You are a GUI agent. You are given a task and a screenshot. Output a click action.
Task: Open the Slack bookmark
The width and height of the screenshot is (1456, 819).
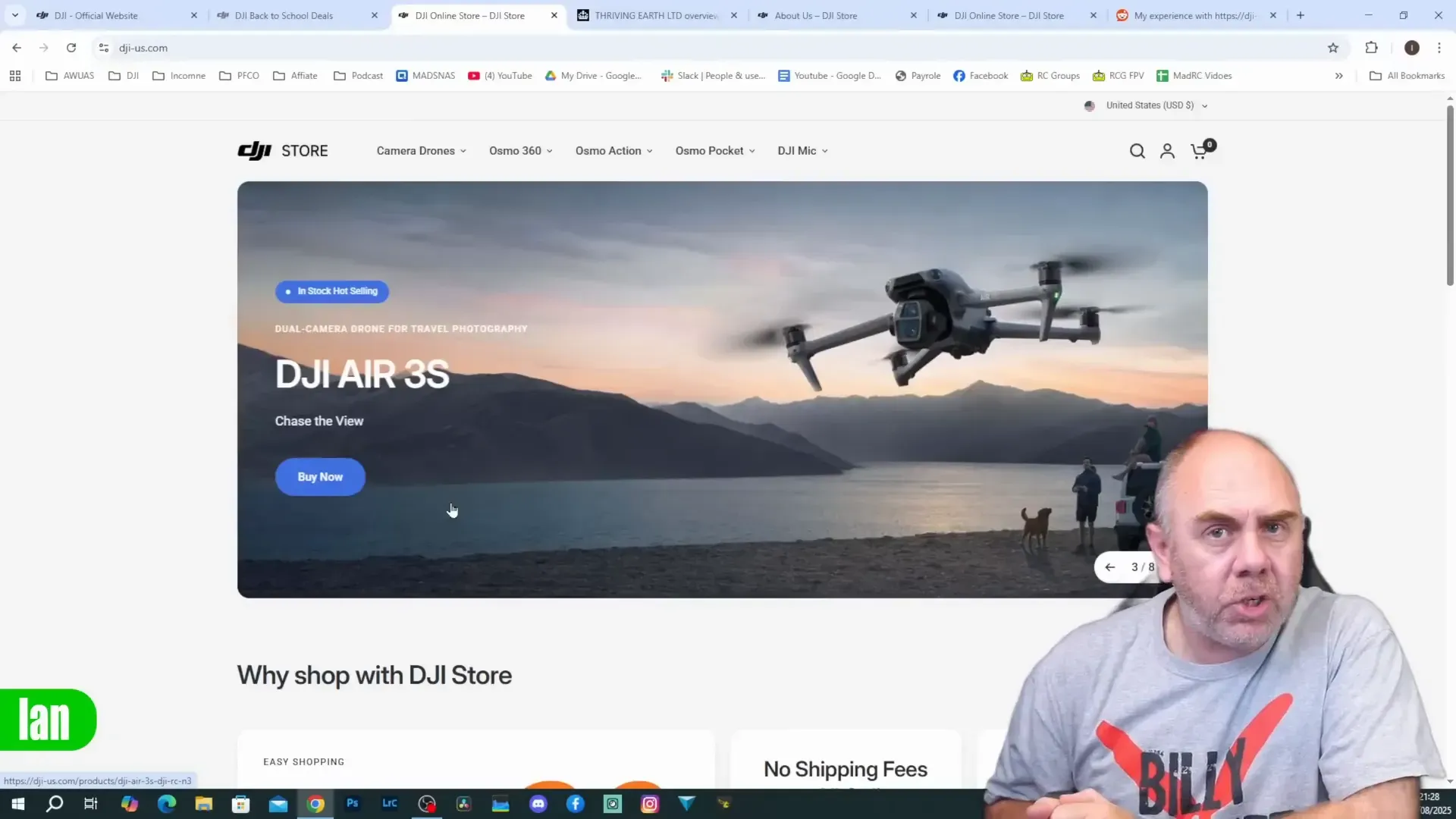[x=713, y=76]
